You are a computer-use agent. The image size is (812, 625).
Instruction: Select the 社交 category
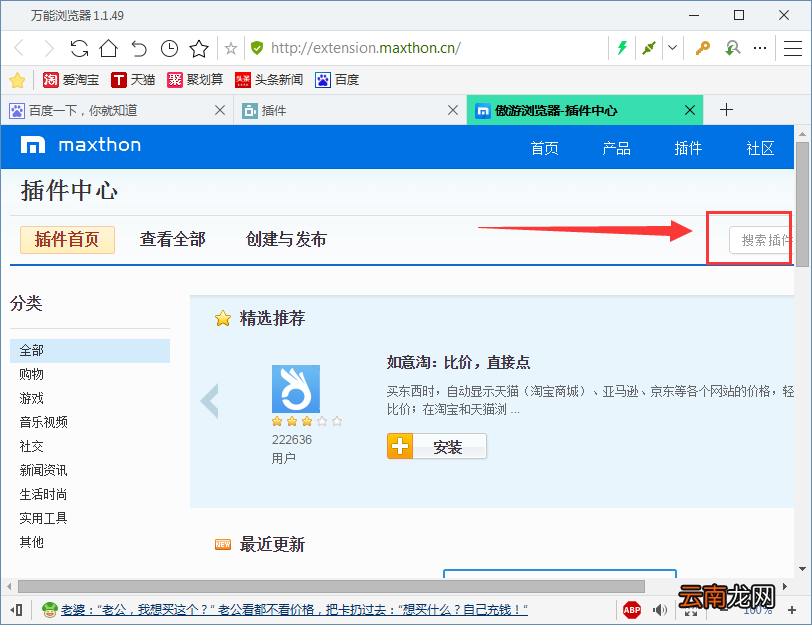pyautogui.click(x=32, y=446)
